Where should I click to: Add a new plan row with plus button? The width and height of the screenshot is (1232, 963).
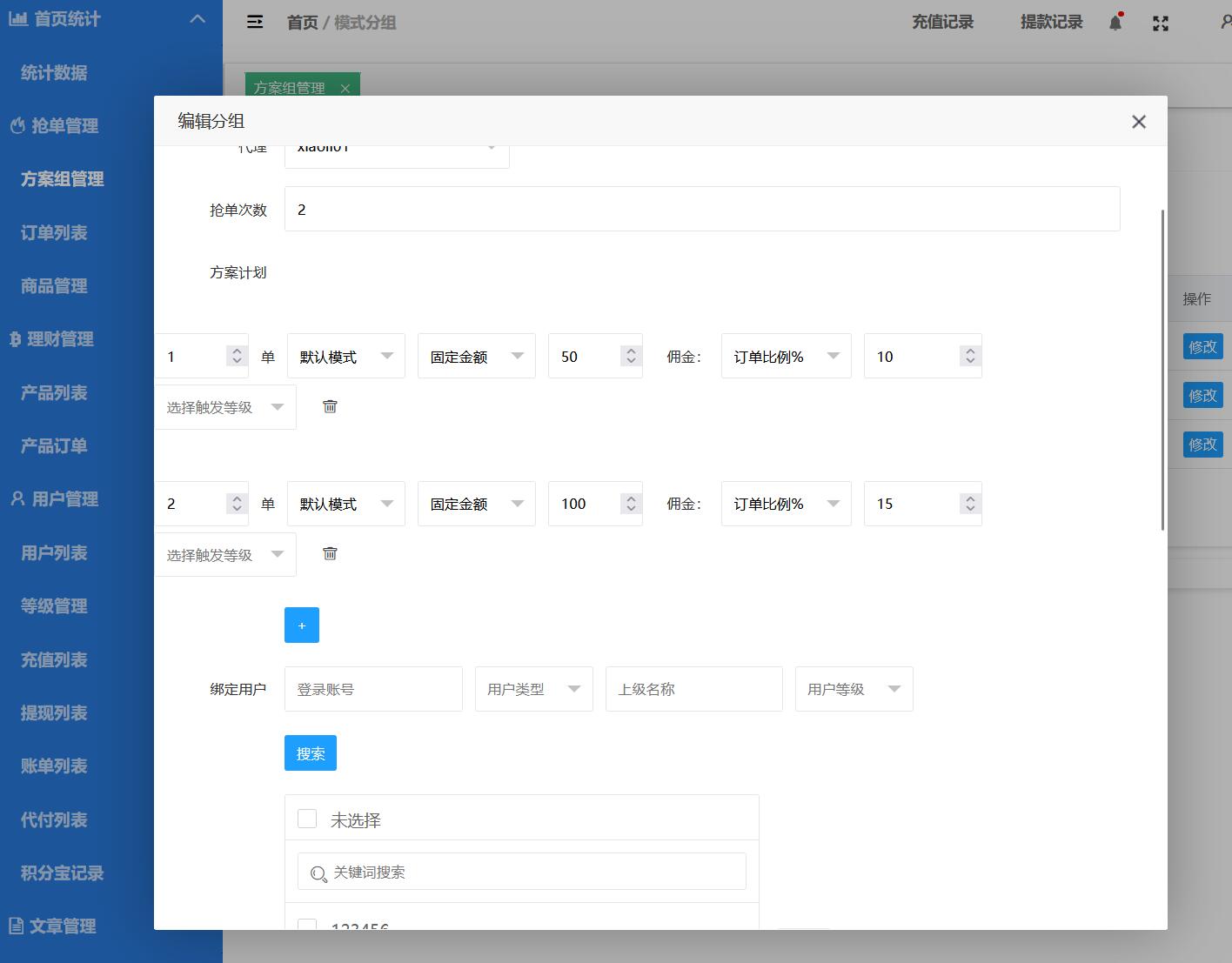click(302, 625)
